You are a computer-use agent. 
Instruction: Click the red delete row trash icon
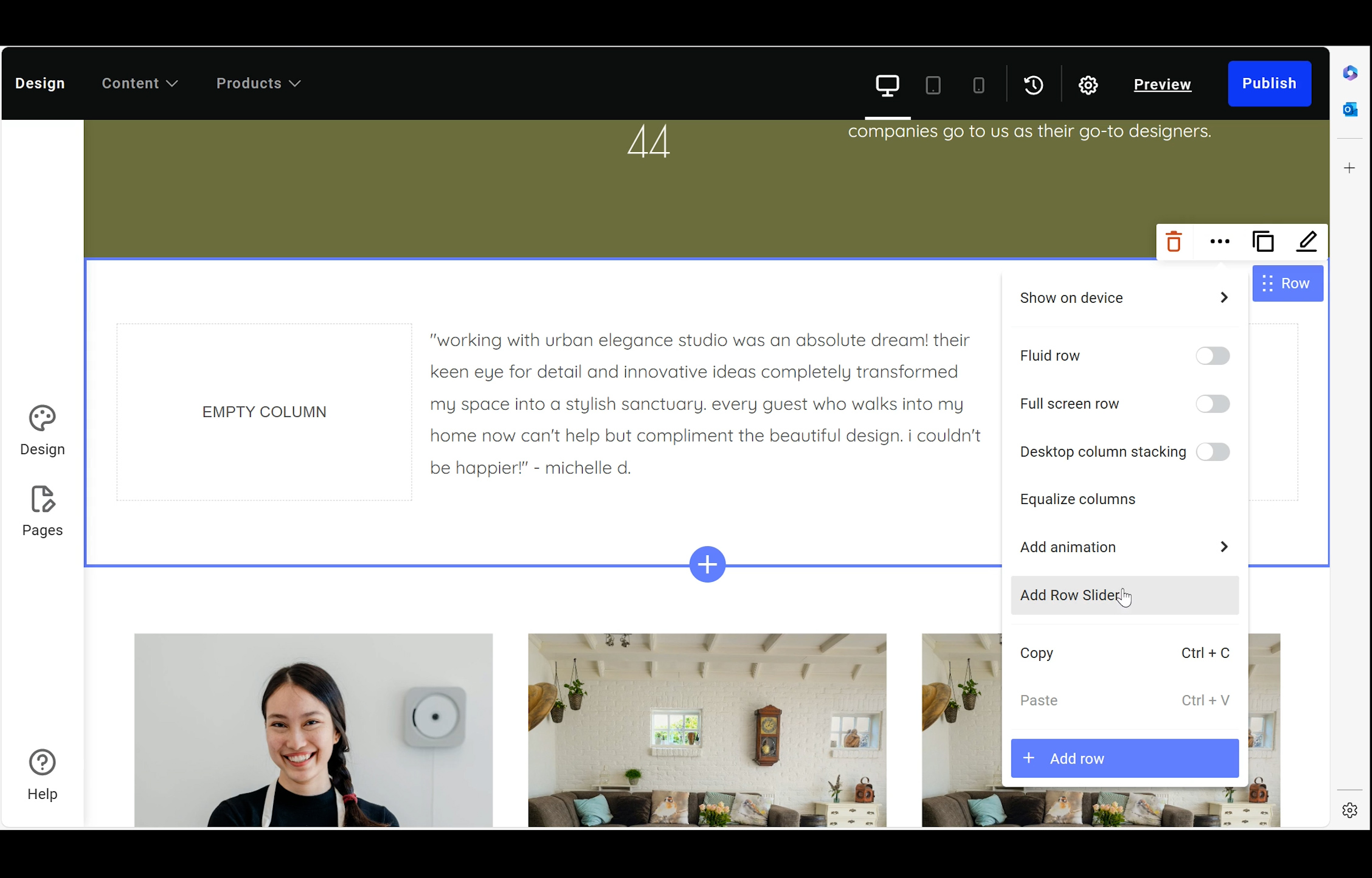(x=1174, y=242)
